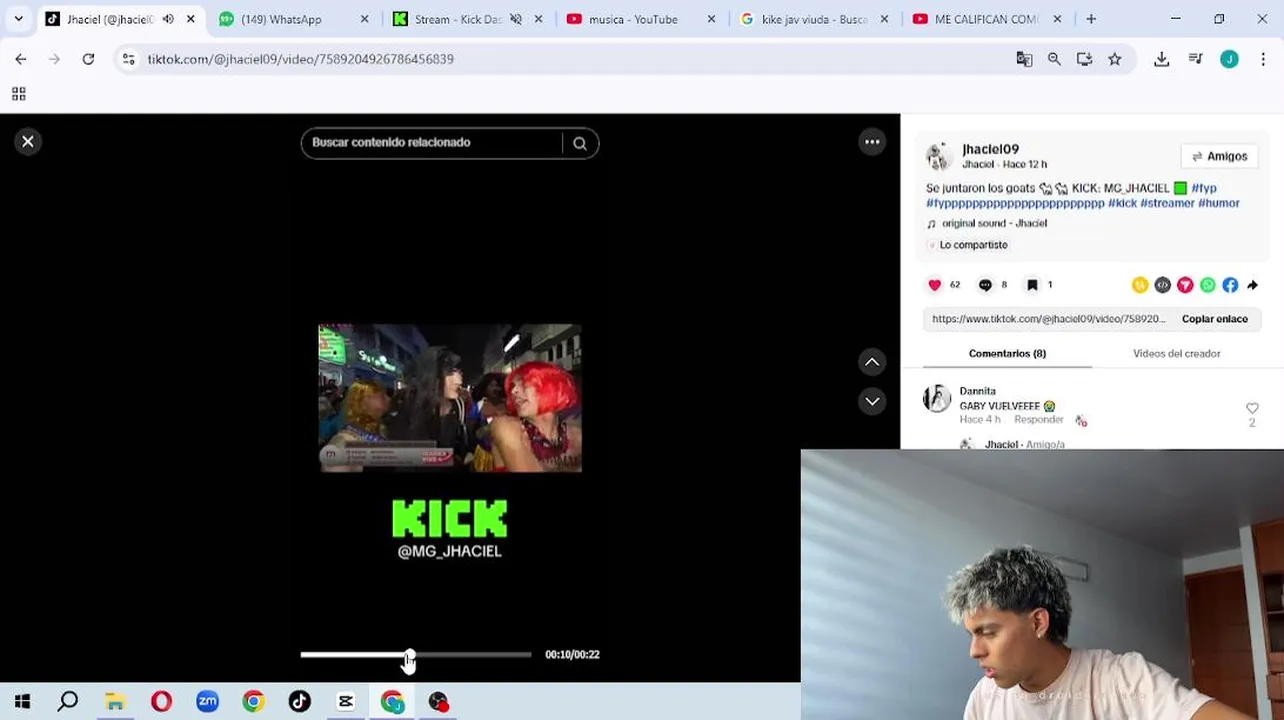Switch to the WhatsApp browser tab
1284x720 pixels.
292,19
